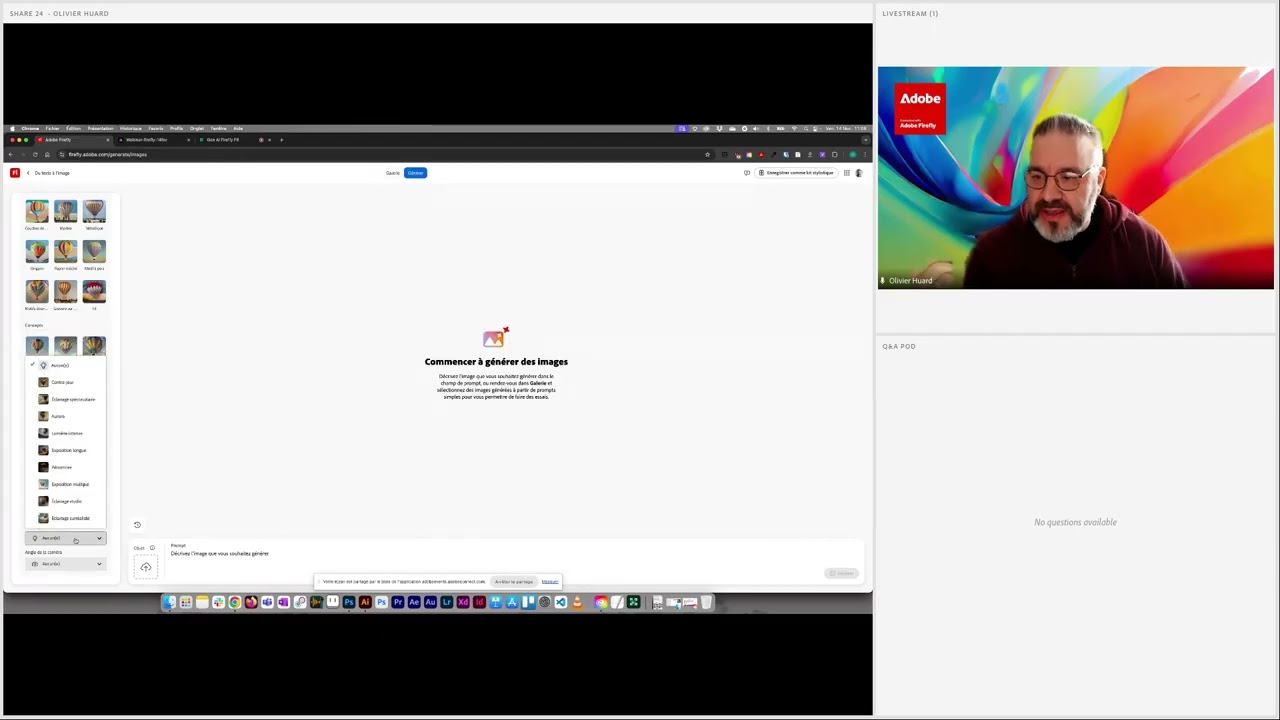Open the Éclairage dropdown showing Aucun(e)
1280x720 pixels.
65,538
